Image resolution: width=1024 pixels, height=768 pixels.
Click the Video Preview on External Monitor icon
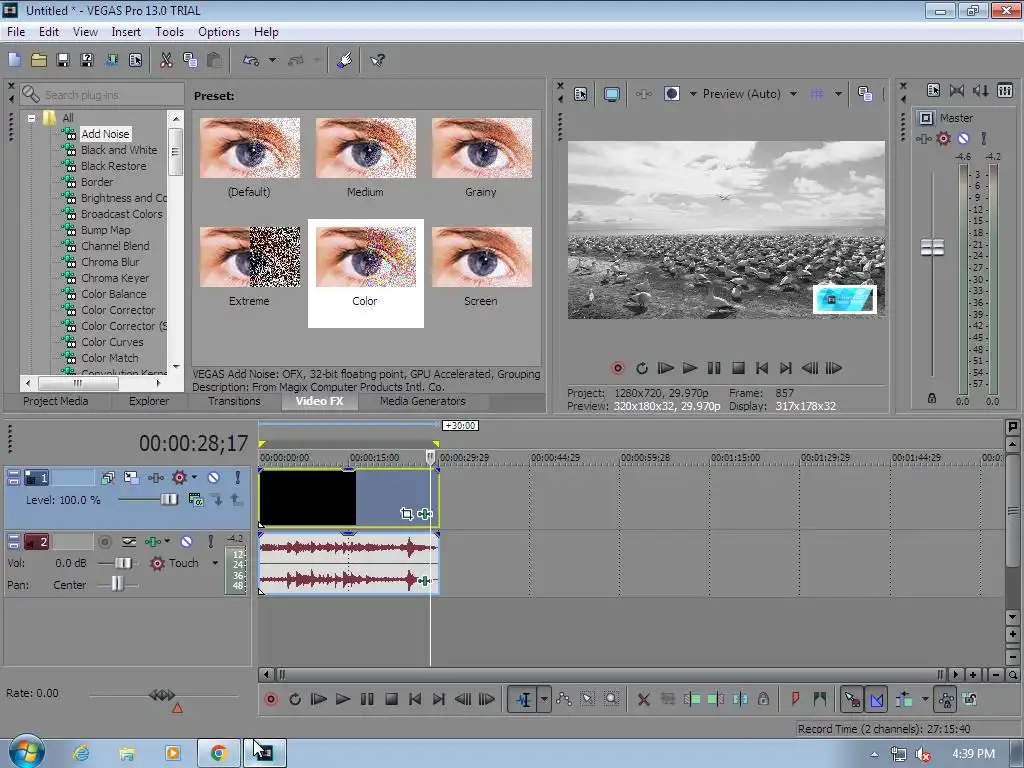tap(611, 94)
